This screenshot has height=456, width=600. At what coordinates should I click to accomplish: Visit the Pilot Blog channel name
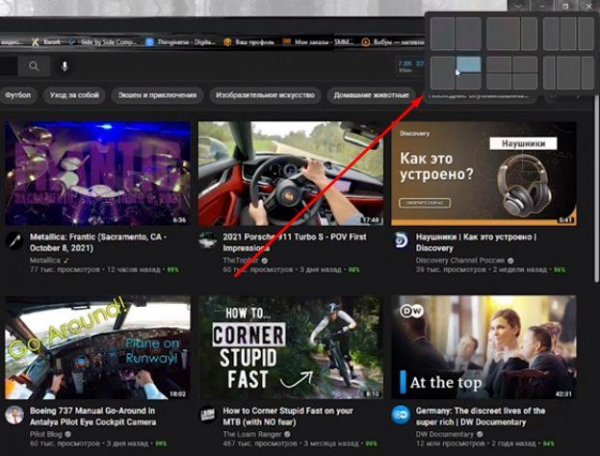[46, 434]
